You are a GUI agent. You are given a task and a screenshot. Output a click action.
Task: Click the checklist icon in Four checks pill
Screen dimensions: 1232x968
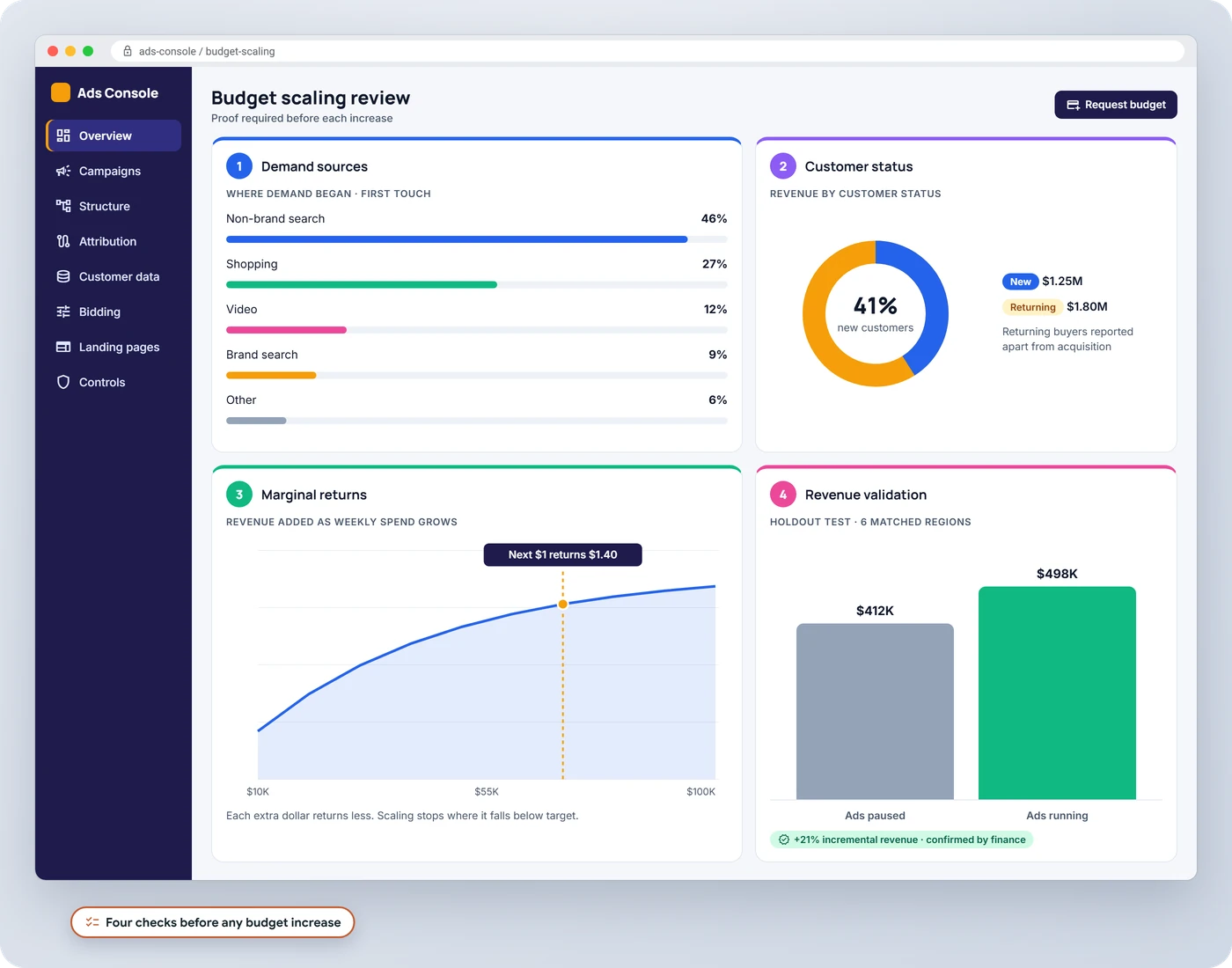pos(92,922)
